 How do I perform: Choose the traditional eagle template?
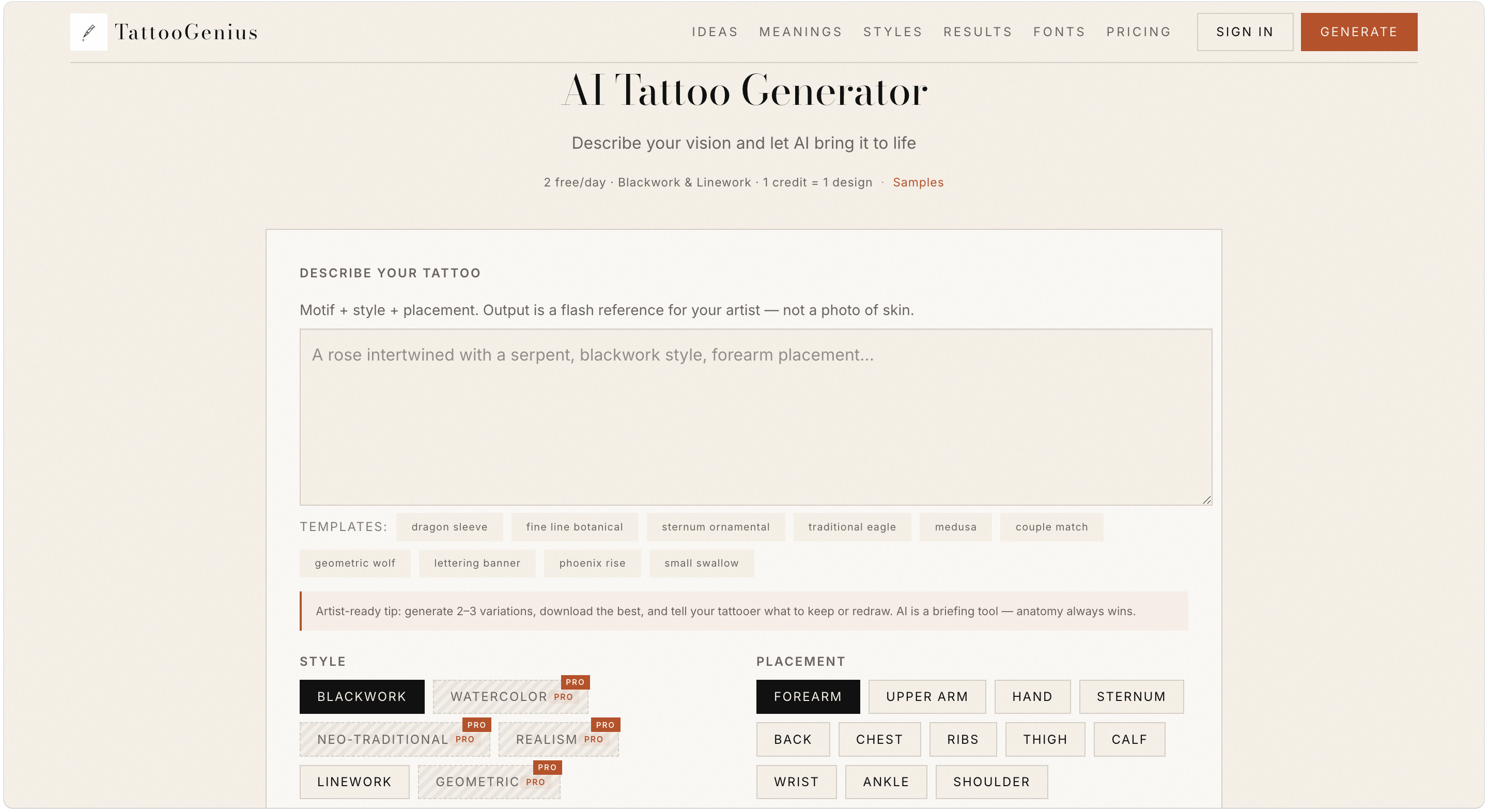[x=852, y=527]
